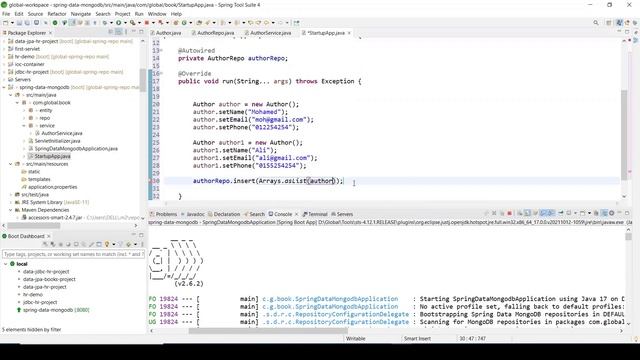Minimize the Package Explorer panel

[133, 31]
